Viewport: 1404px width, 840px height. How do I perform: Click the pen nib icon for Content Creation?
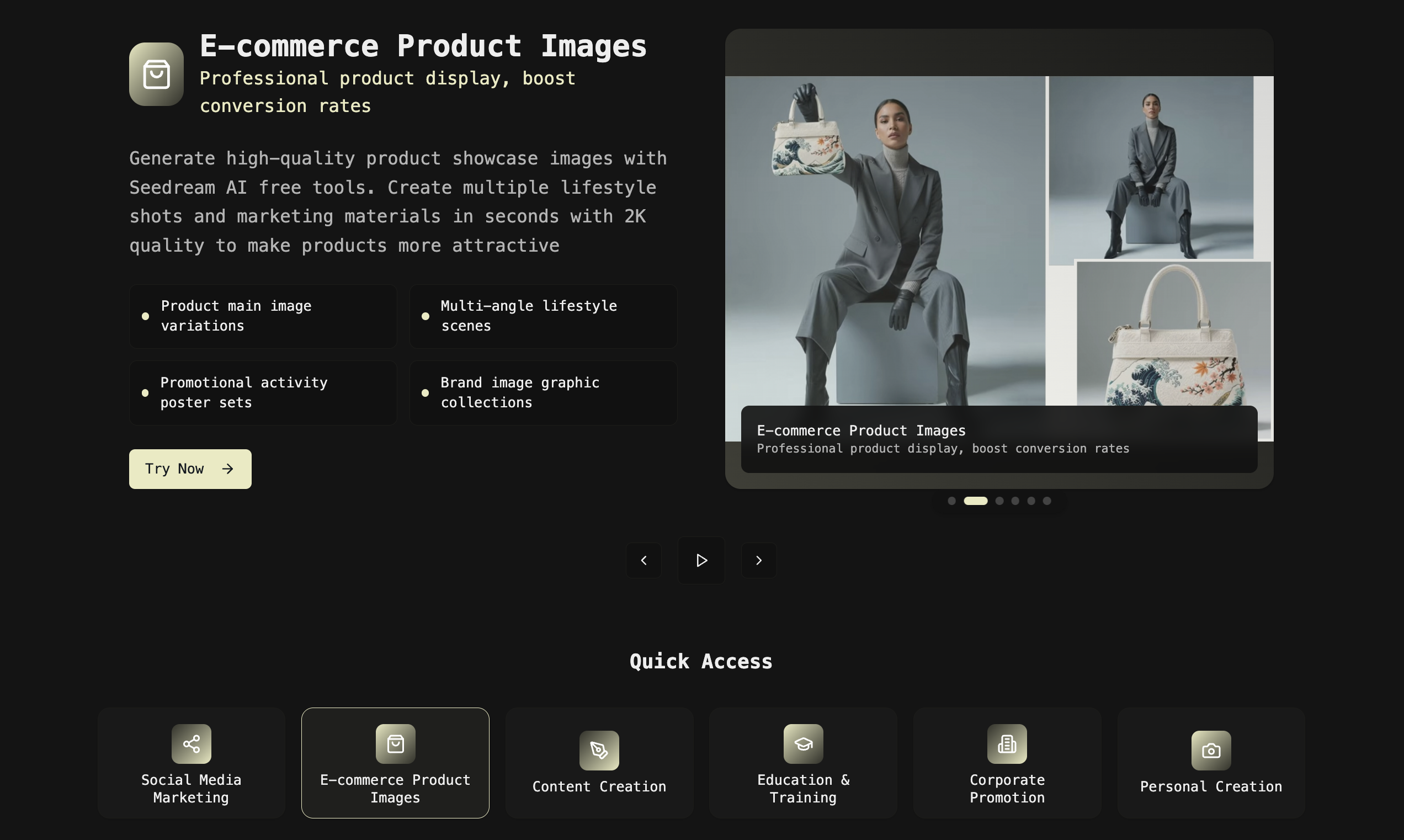point(599,751)
